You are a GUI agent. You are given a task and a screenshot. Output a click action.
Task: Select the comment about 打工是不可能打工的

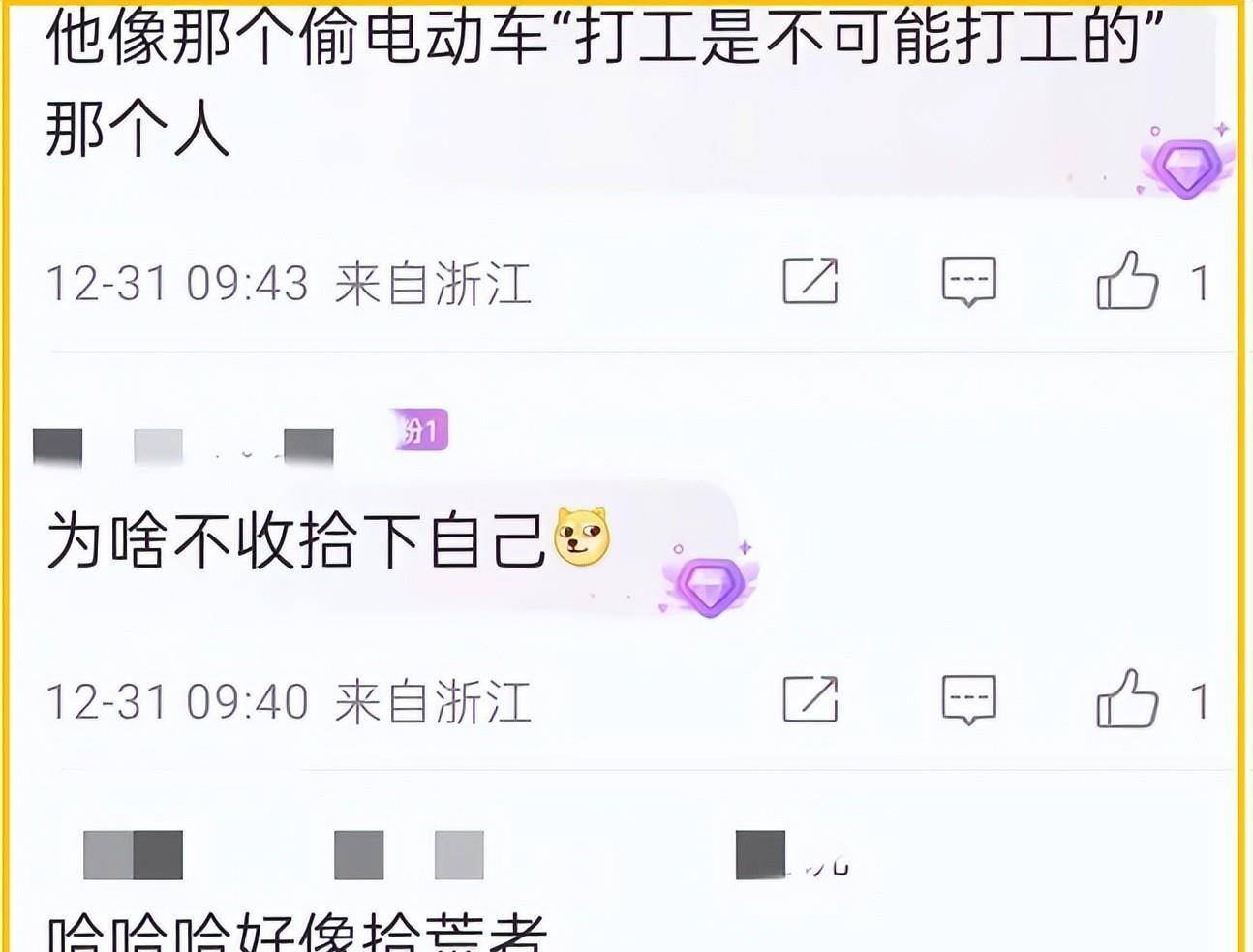(x=604, y=84)
